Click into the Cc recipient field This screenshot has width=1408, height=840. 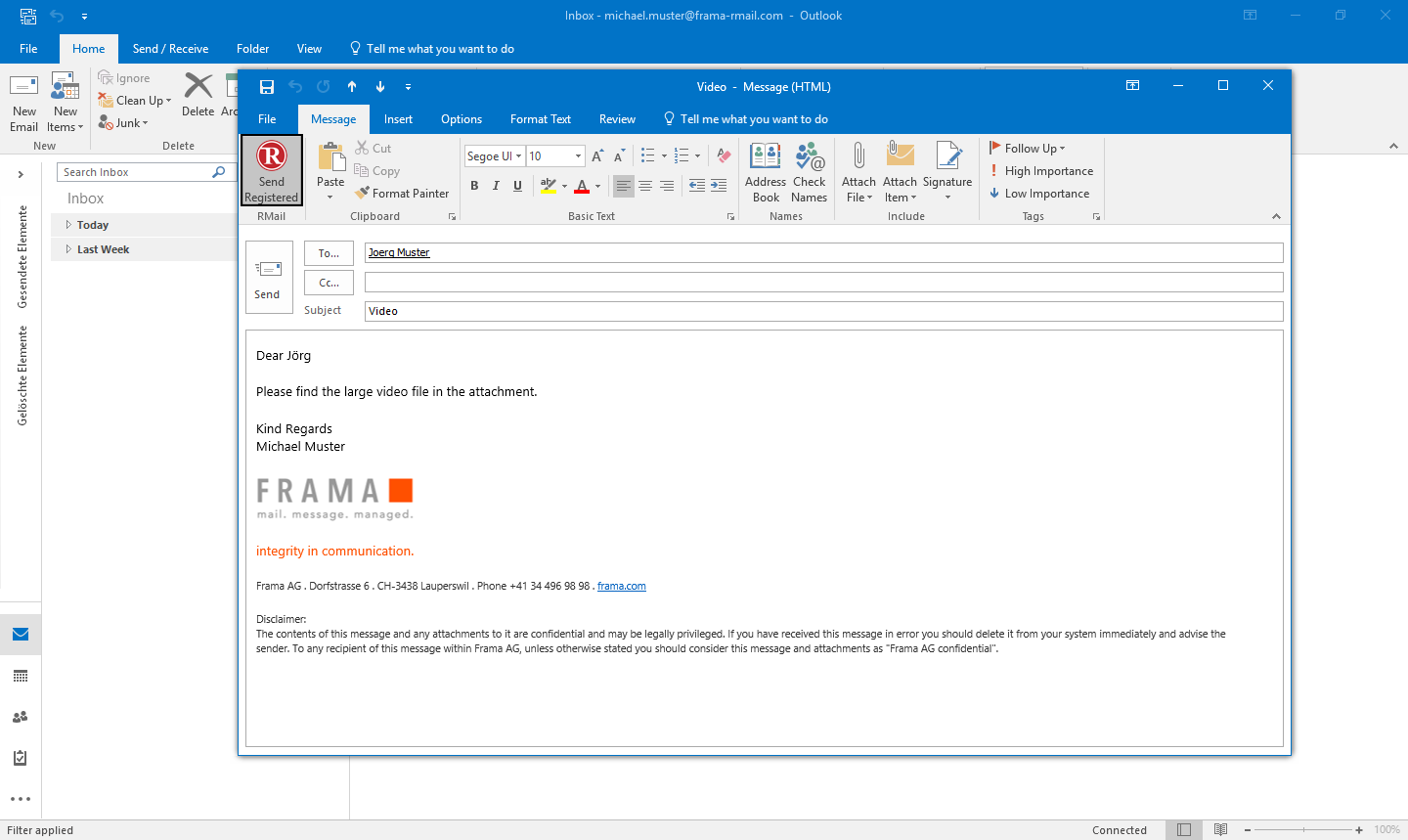(823, 283)
